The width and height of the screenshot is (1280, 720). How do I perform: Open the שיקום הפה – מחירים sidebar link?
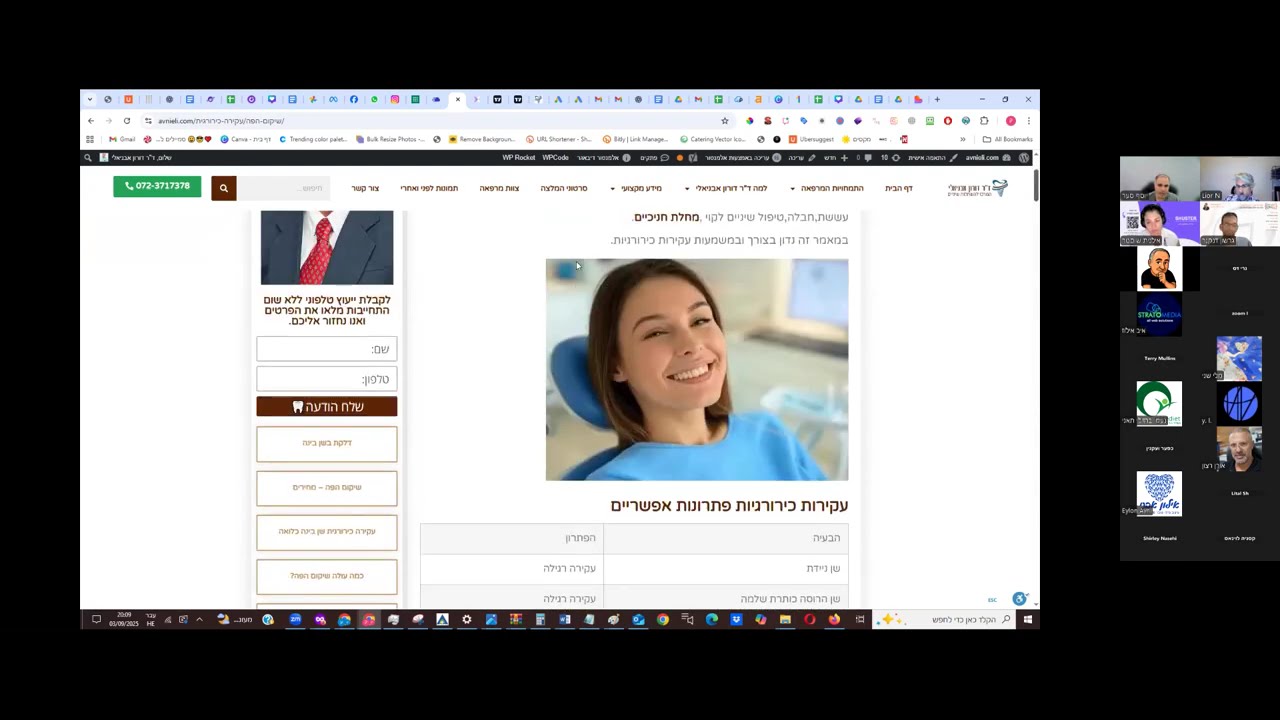[327, 487]
